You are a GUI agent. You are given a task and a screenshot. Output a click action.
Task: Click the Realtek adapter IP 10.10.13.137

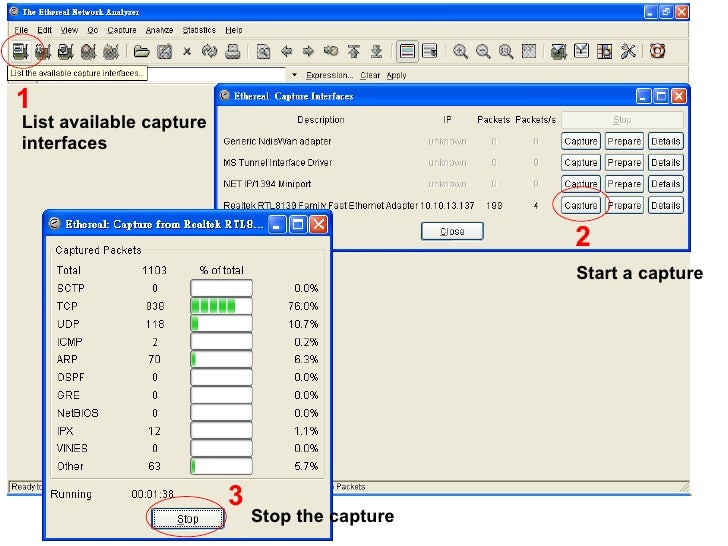(447, 205)
